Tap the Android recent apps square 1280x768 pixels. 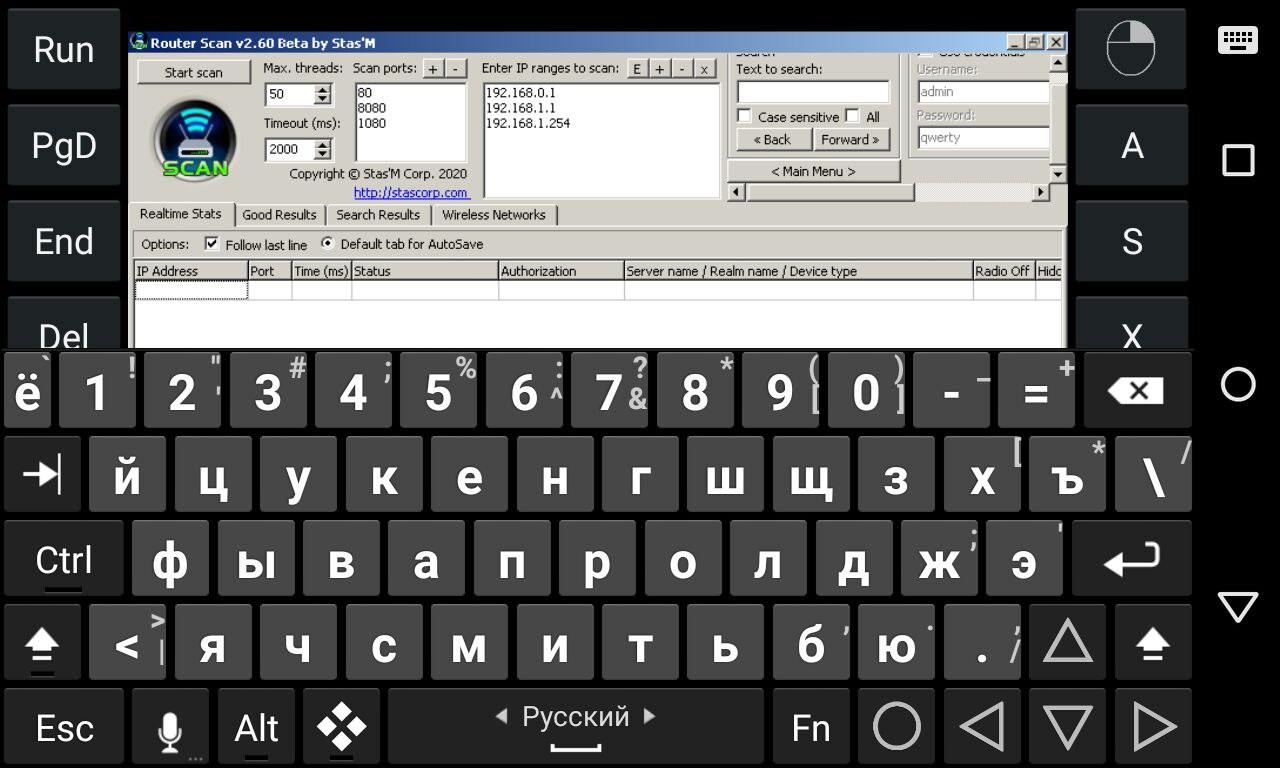[1238, 160]
